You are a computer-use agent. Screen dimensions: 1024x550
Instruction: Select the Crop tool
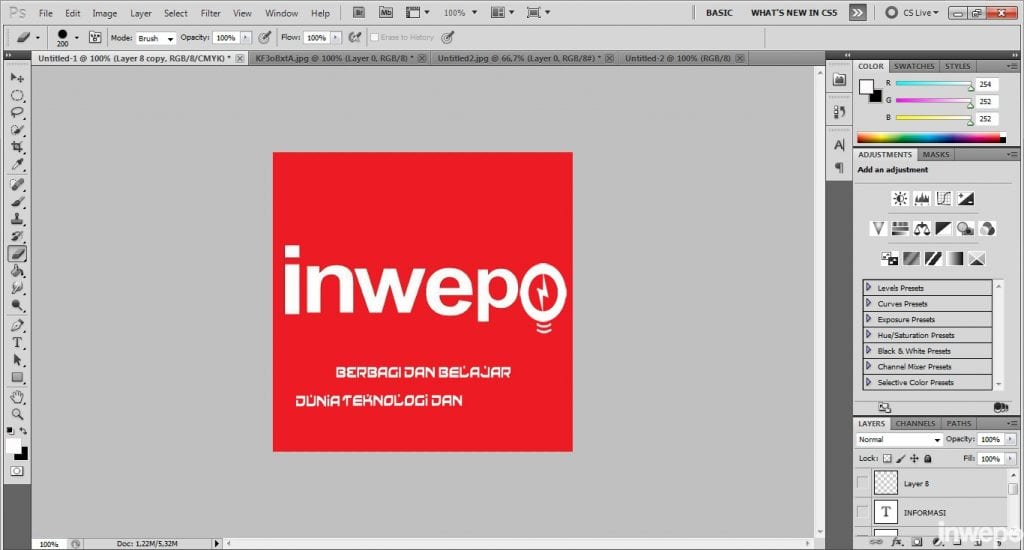[x=17, y=147]
